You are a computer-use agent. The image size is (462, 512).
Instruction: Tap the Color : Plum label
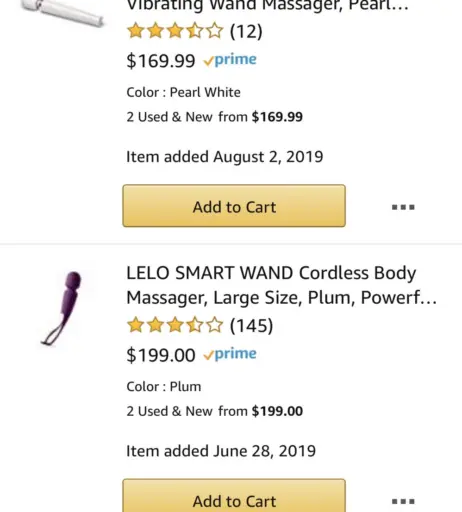(164, 387)
